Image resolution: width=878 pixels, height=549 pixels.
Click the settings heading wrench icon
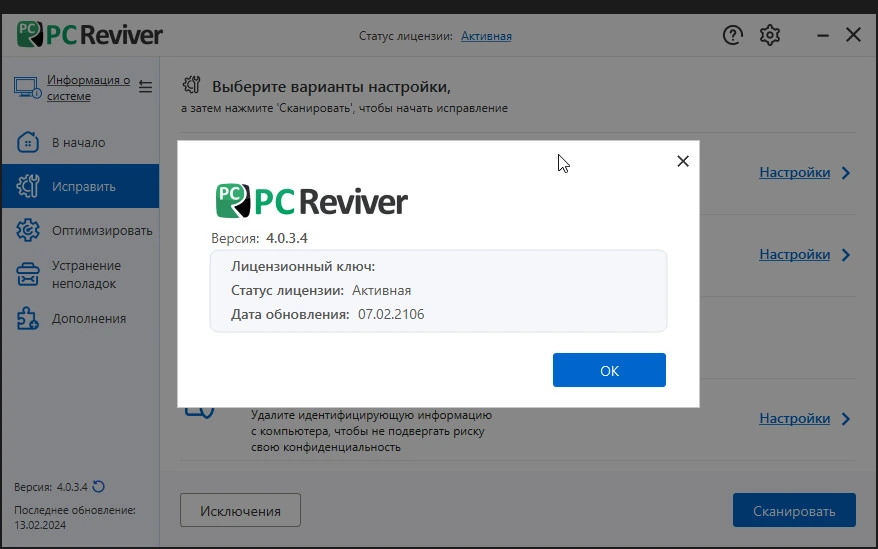point(192,85)
